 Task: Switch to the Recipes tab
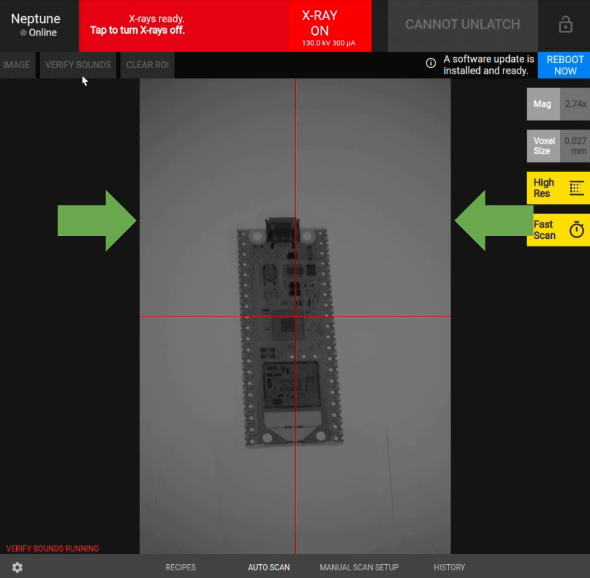(x=181, y=567)
